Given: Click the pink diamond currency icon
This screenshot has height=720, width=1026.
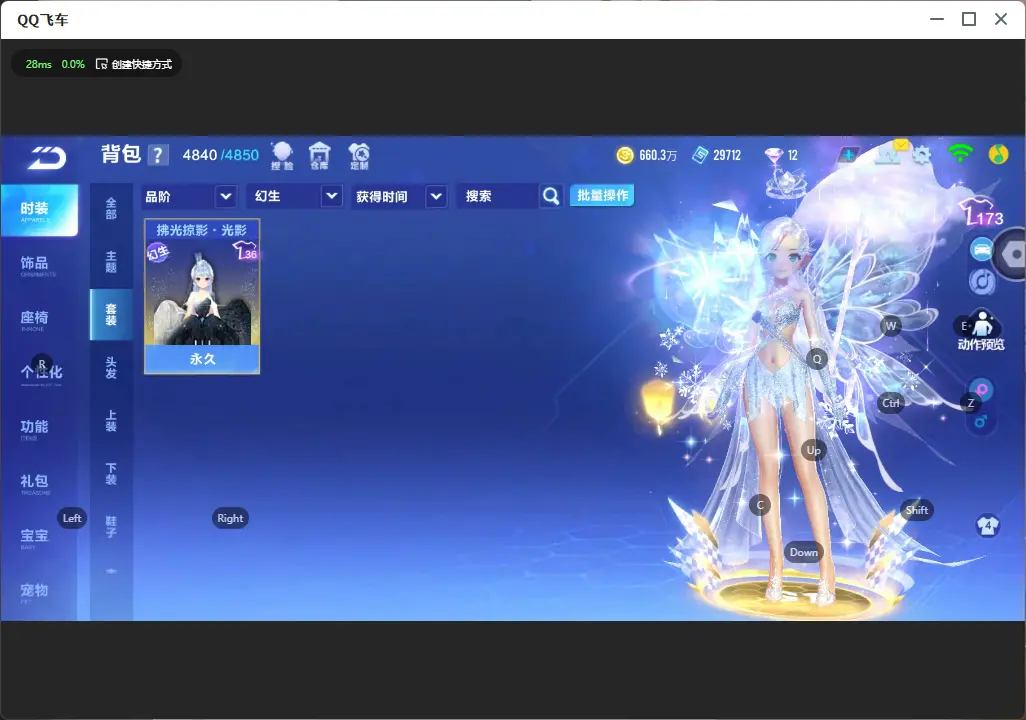Looking at the screenshot, I should point(773,155).
